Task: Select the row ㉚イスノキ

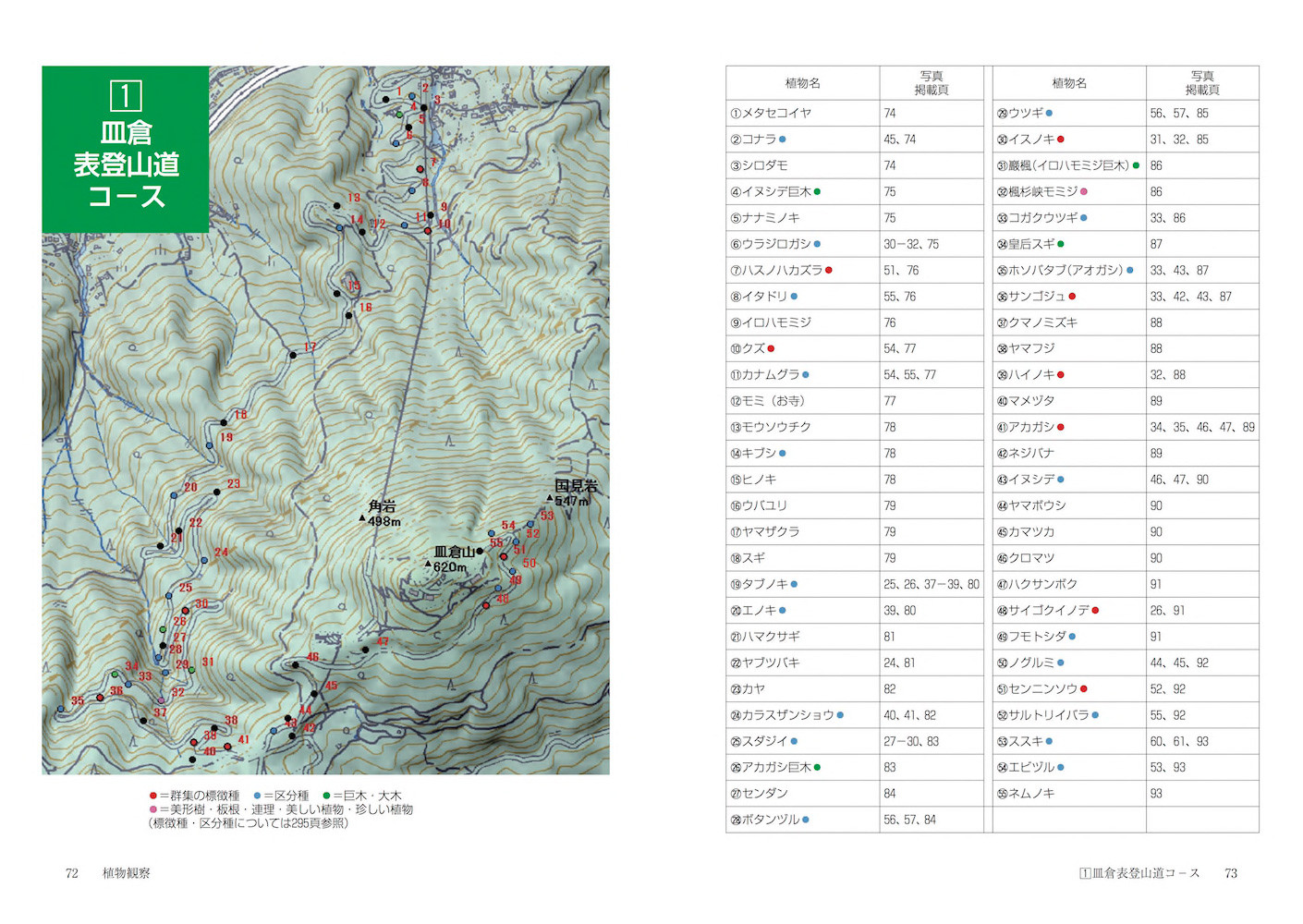Action: [x=1126, y=140]
